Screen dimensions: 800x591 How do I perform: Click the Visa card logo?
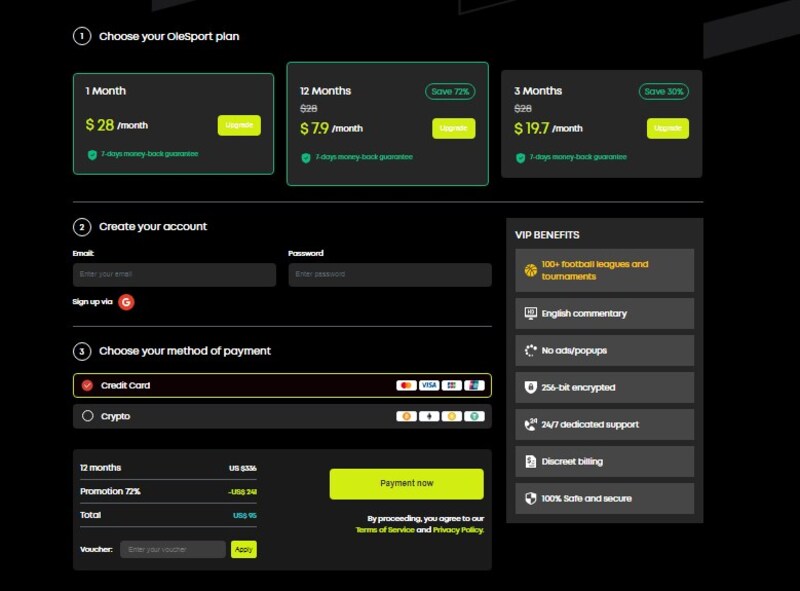pos(429,385)
